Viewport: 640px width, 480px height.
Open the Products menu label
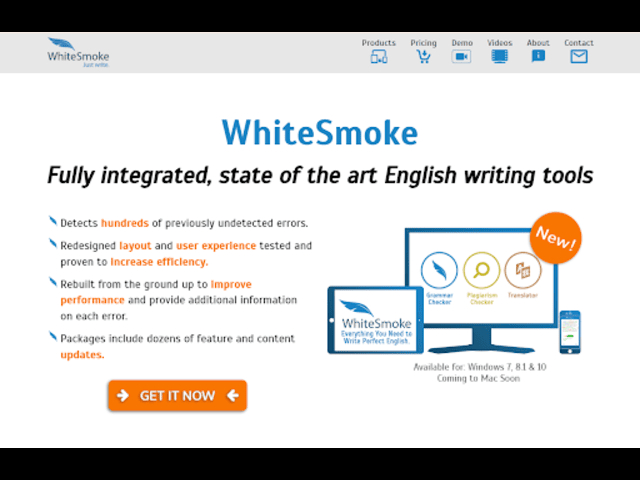pyautogui.click(x=378, y=43)
